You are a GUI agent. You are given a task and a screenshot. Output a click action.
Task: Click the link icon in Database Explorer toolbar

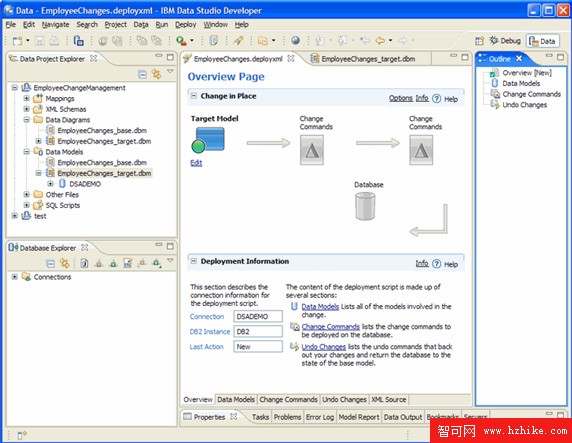point(65,263)
